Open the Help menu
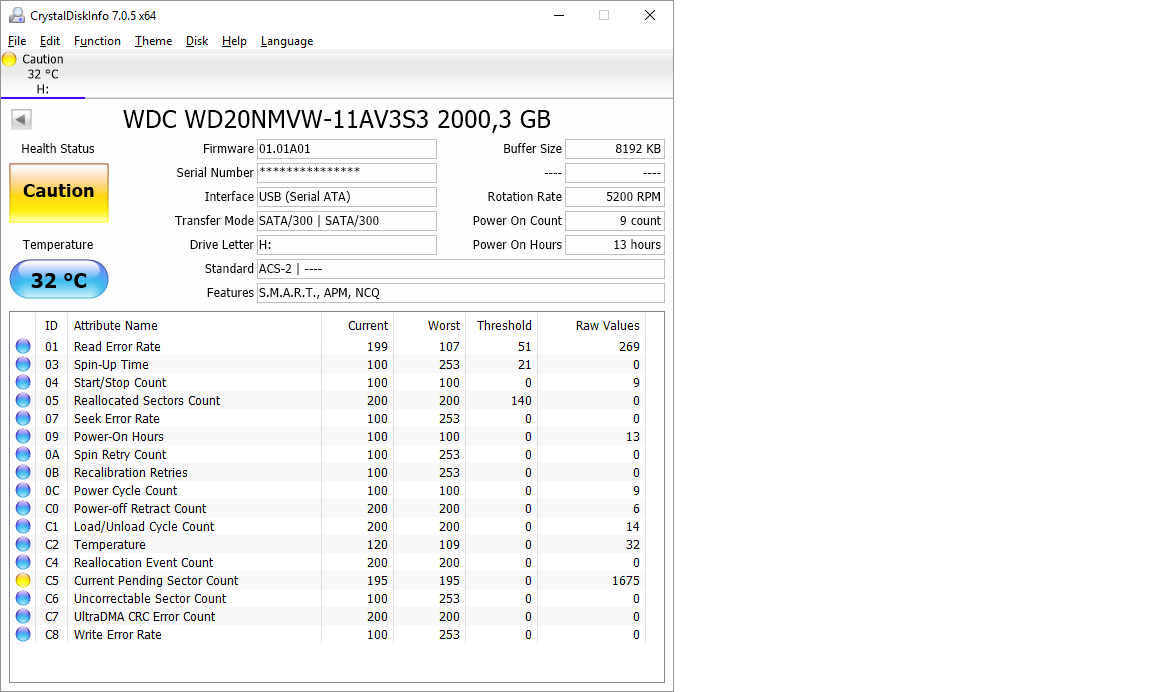1152x692 pixels. point(234,41)
